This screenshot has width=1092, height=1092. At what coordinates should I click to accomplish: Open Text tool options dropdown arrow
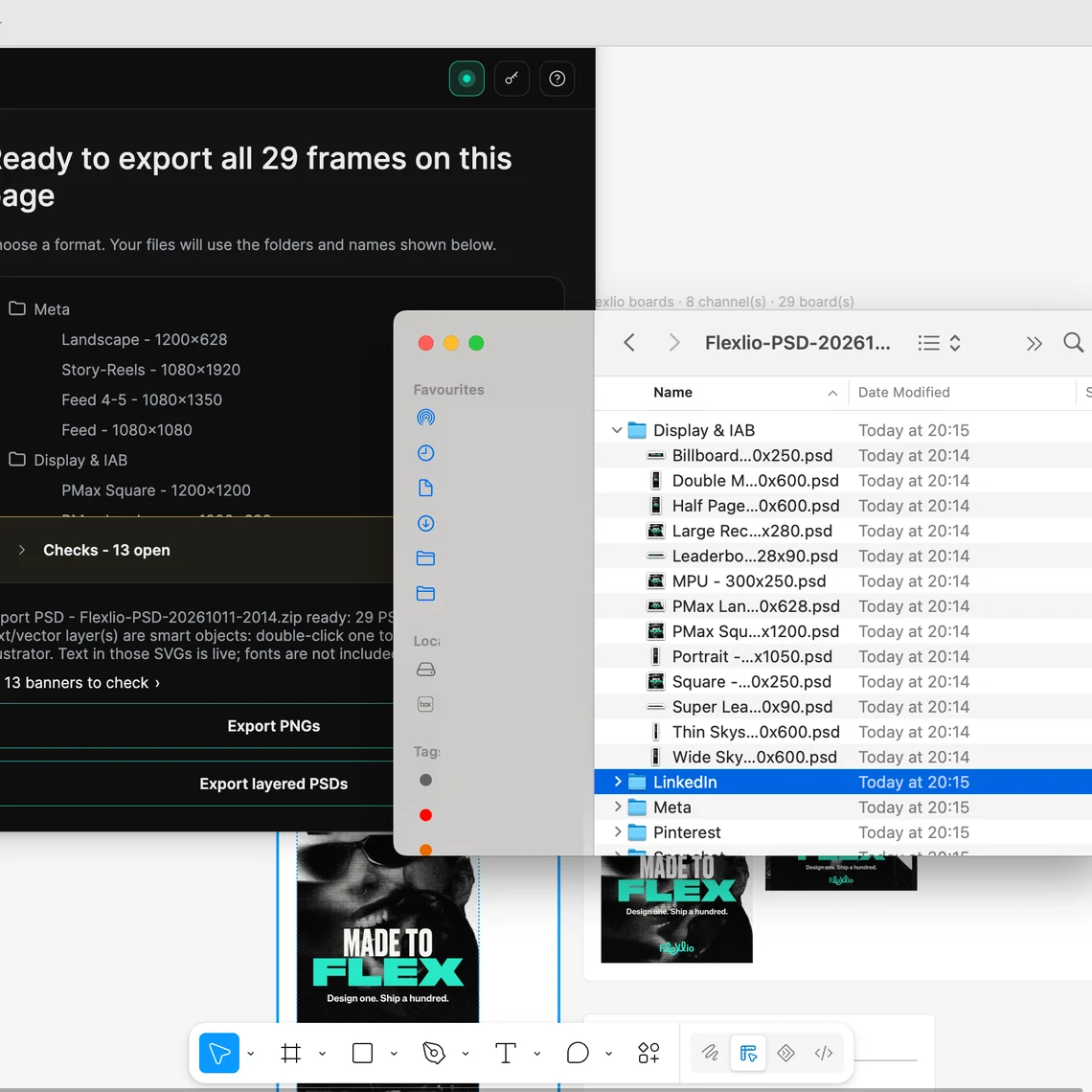pyautogui.click(x=537, y=1054)
